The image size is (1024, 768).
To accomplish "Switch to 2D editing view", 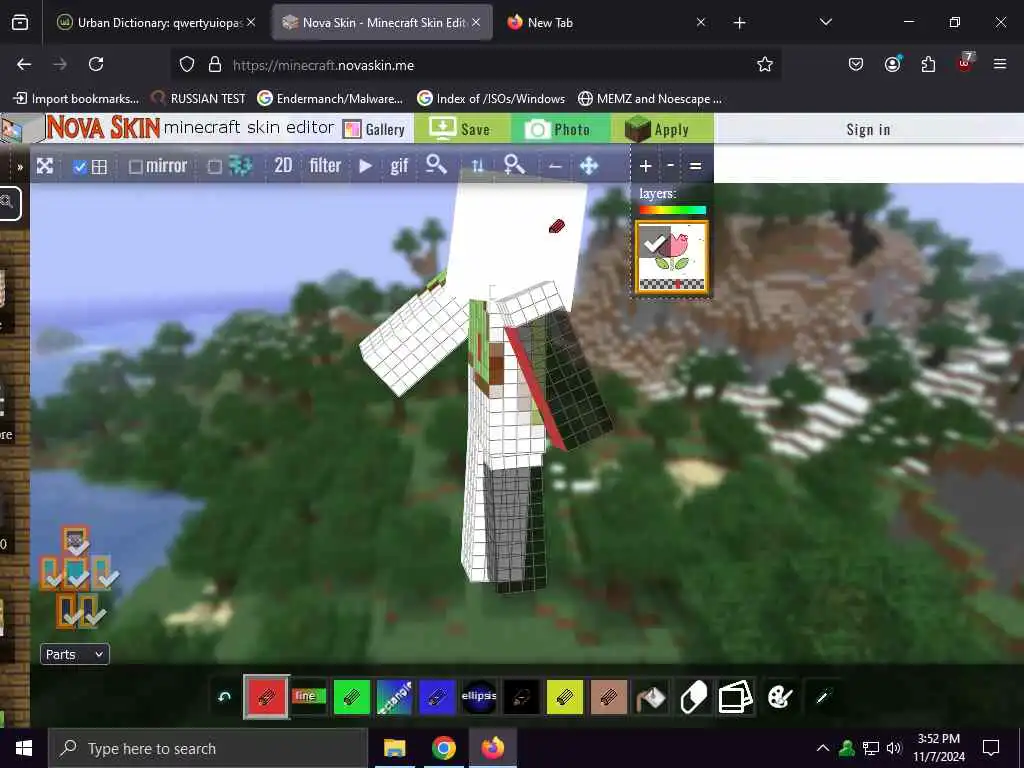I will click(x=283, y=166).
